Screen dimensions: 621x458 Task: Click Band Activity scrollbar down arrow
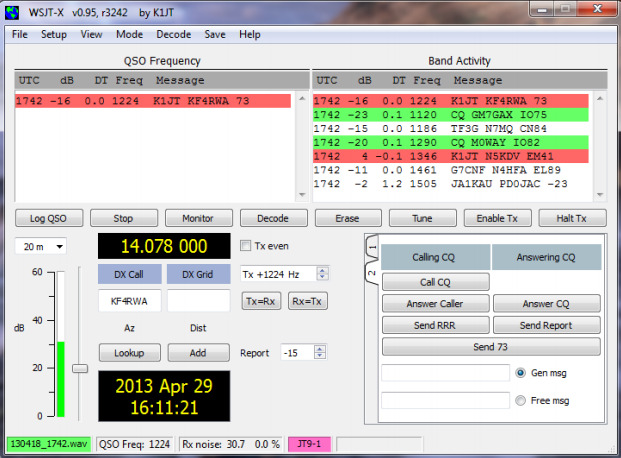(600, 195)
